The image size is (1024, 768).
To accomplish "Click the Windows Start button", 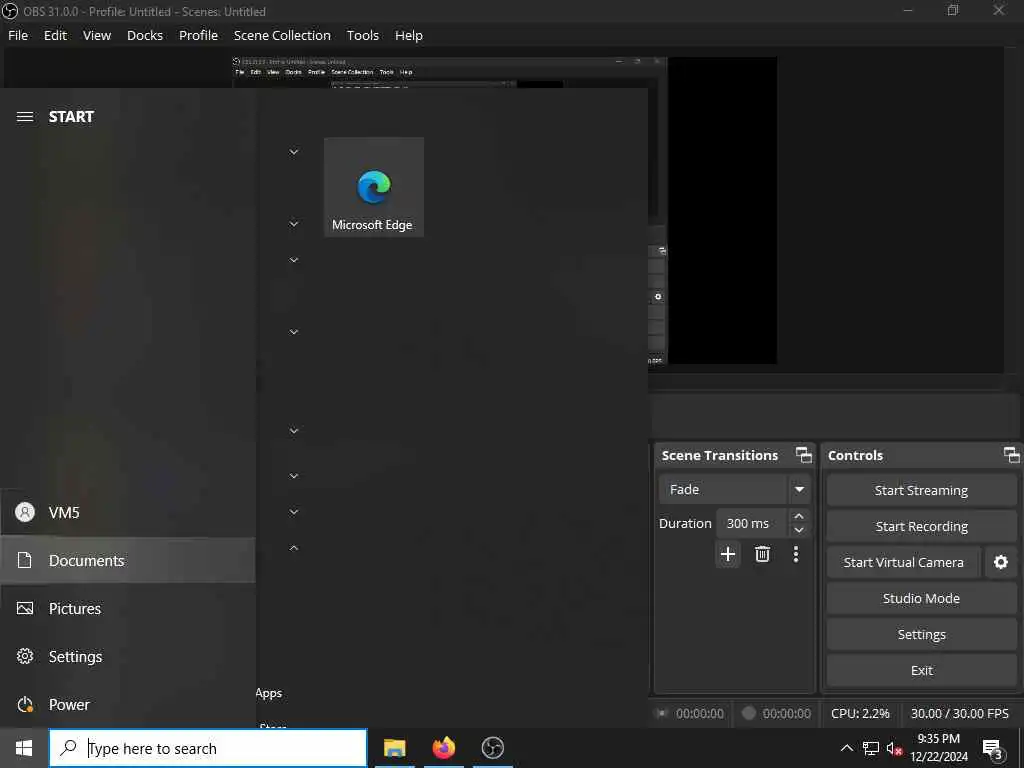I will 24,748.
